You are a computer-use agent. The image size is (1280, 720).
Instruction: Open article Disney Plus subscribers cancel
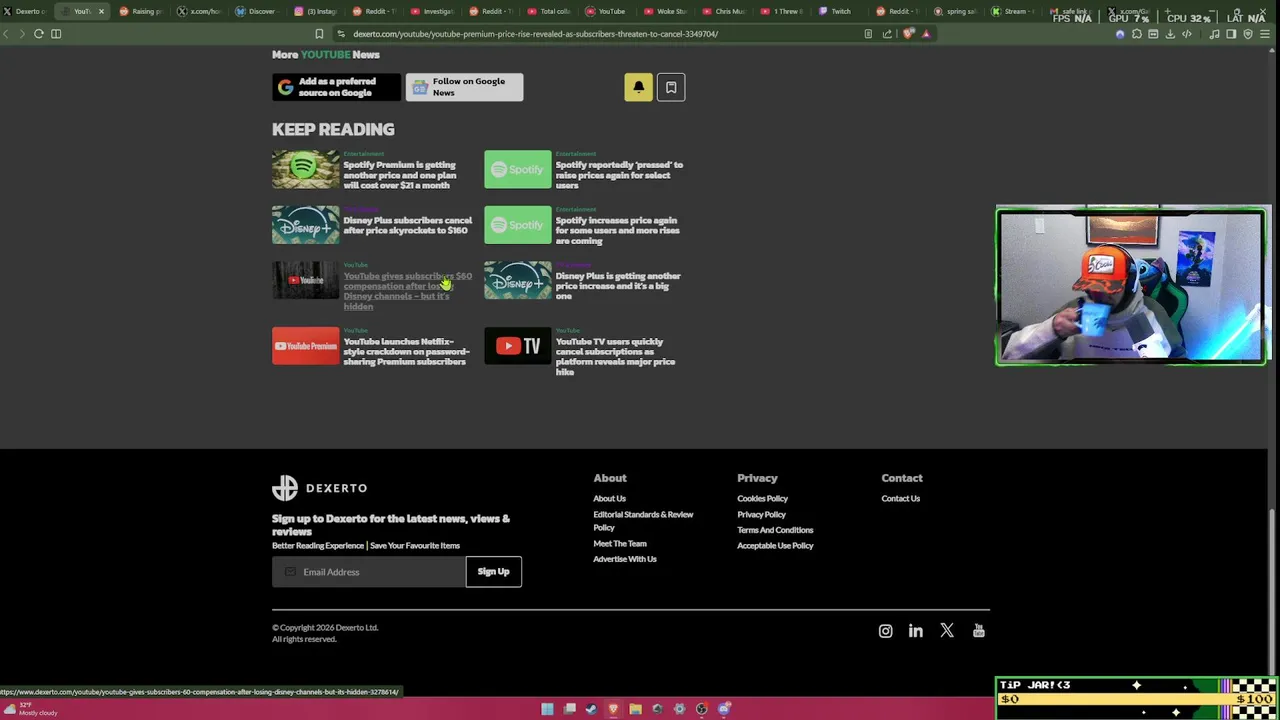[407, 225]
